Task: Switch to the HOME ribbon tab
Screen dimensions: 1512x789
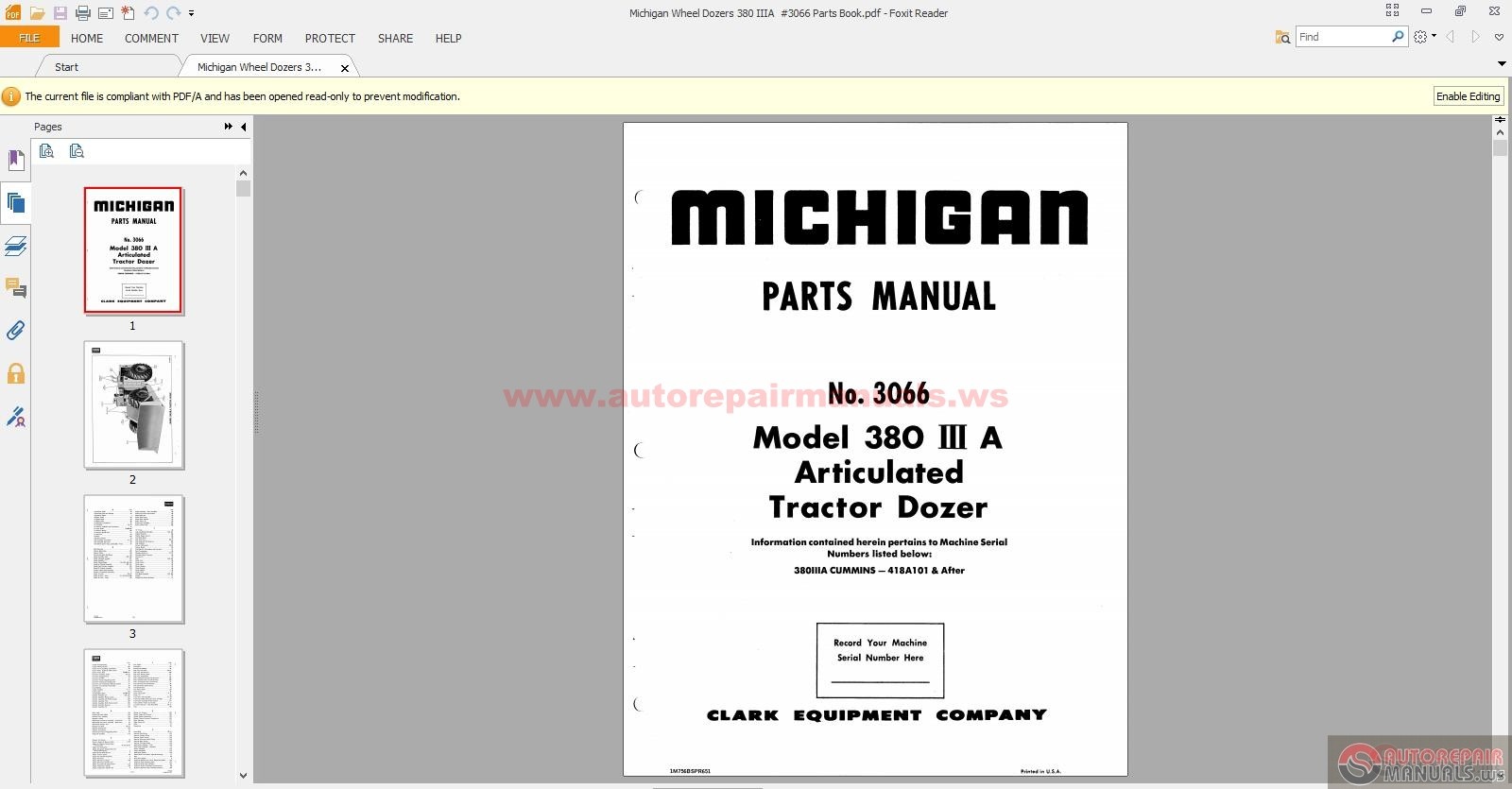Action: (x=87, y=39)
